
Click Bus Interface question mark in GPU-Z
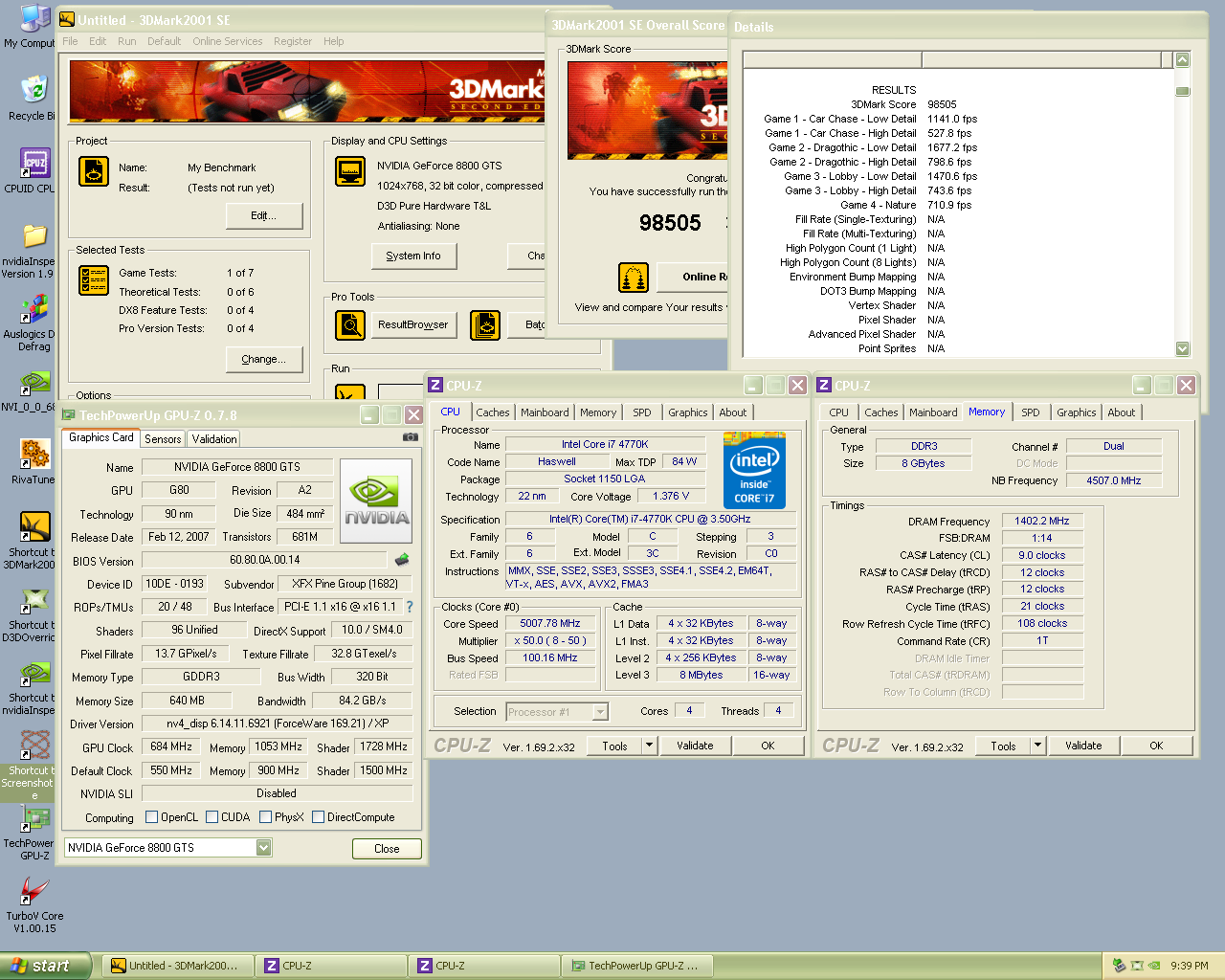coord(410,607)
